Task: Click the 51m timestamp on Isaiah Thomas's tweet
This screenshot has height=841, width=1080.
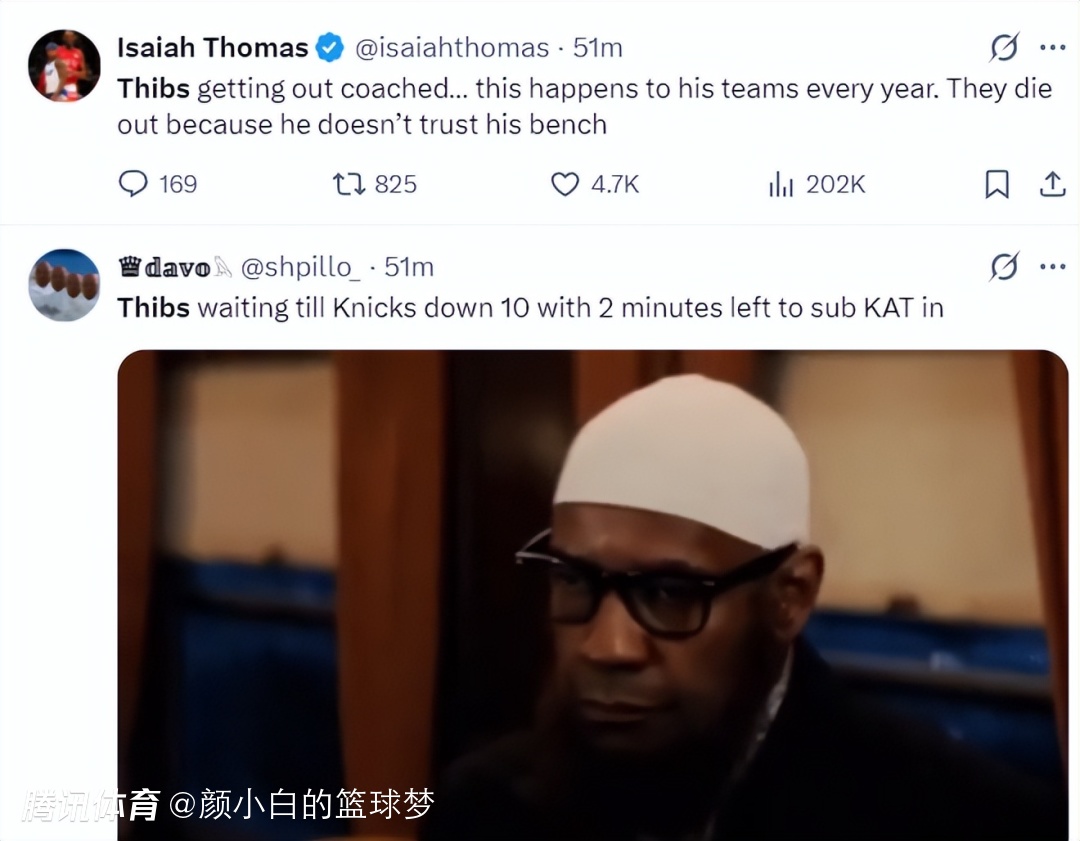Action: point(598,48)
